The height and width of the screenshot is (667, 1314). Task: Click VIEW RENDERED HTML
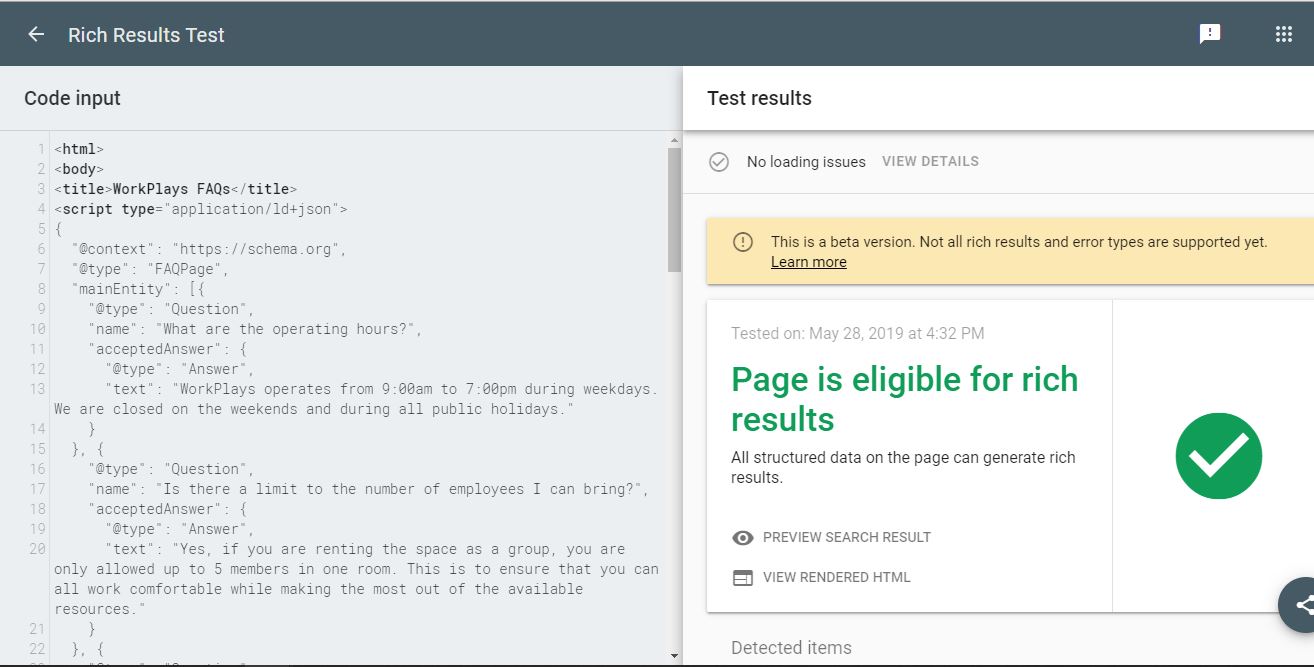tap(836, 577)
